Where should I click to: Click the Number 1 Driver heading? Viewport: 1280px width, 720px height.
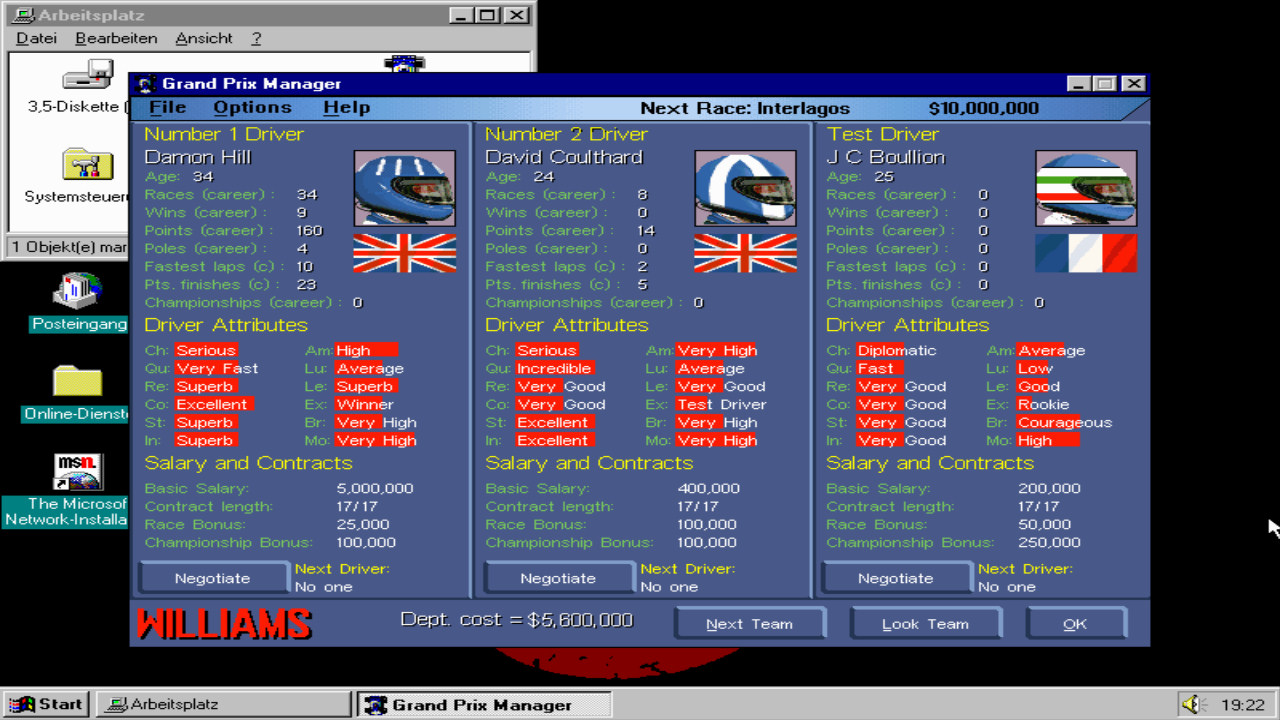(224, 134)
